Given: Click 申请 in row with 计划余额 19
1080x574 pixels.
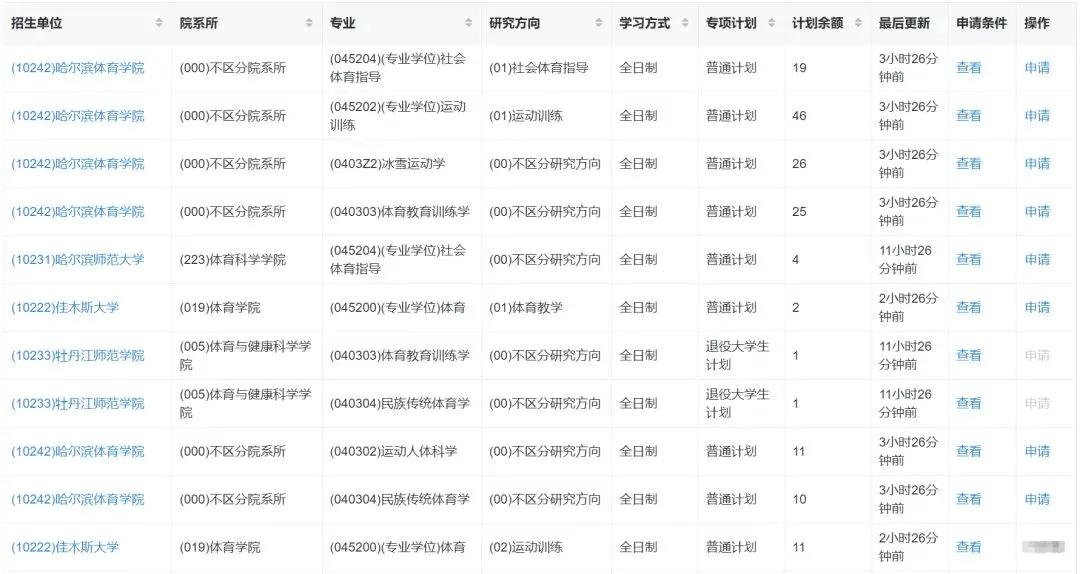Looking at the screenshot, I should [1037, 68].
